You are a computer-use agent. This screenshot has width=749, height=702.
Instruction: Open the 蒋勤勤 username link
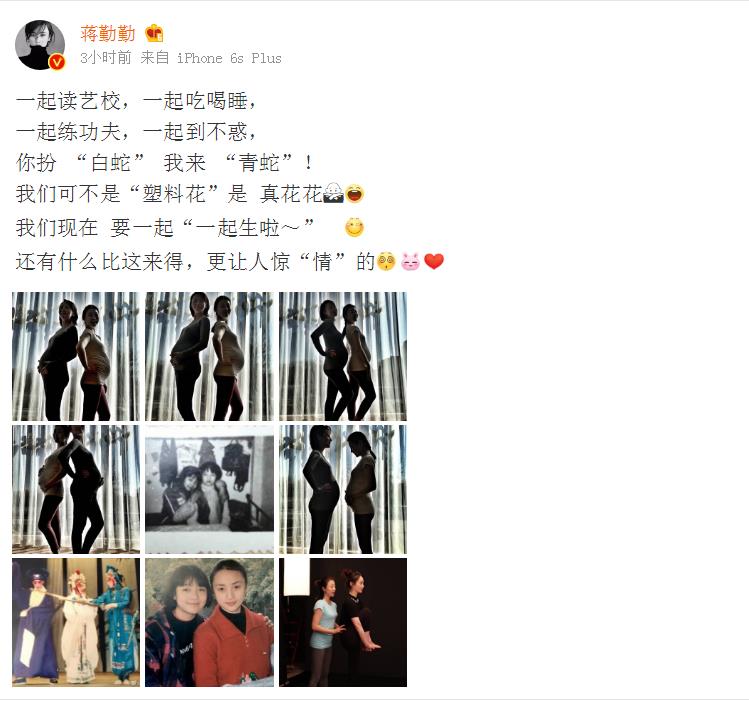pos(108,33)
